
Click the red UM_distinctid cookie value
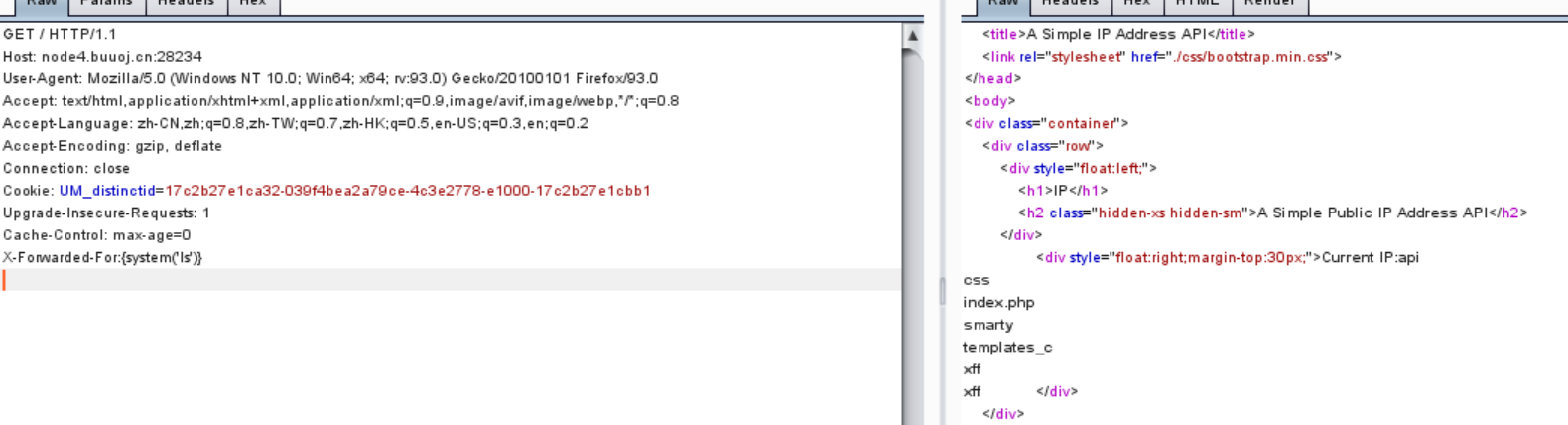tap(408, 191)
